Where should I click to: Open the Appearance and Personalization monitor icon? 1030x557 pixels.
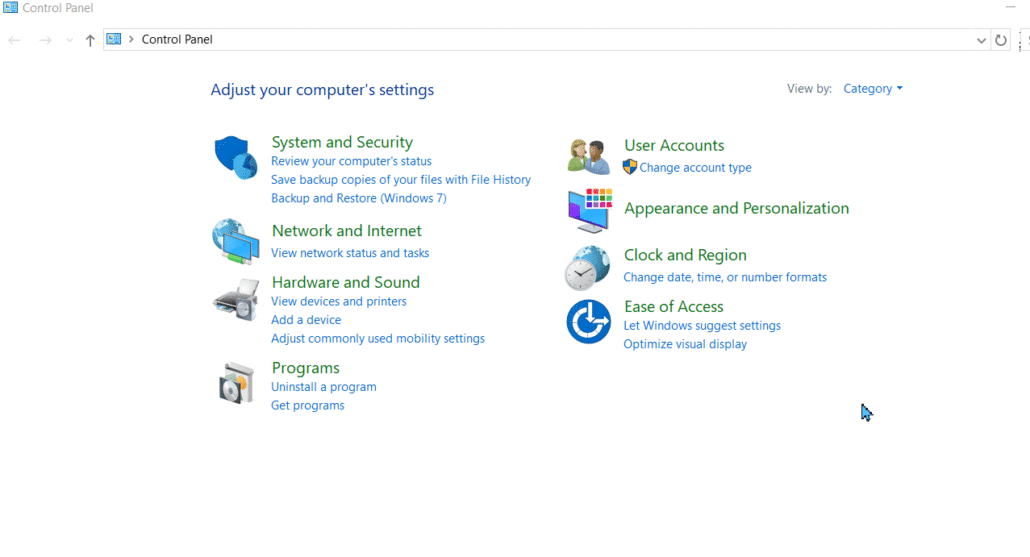pos(589,210)
